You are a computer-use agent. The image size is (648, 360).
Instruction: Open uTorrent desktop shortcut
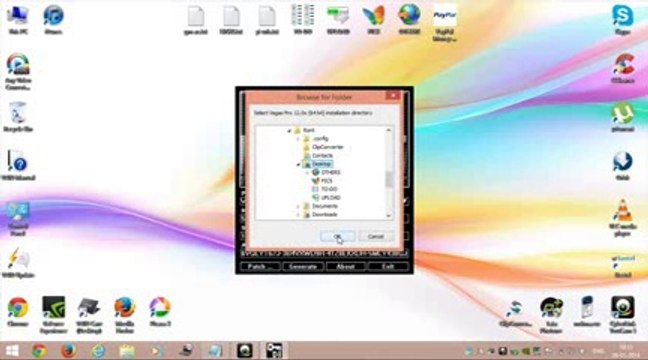tap(623, 117)
